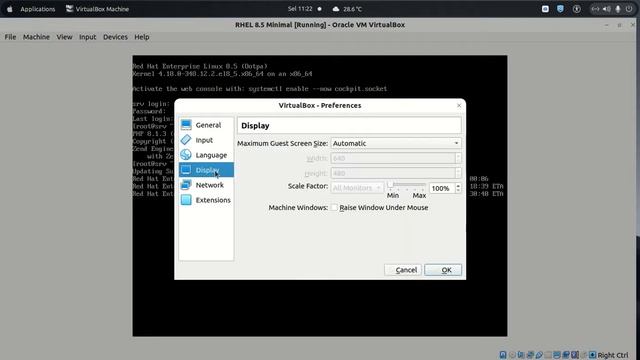Open the Applications menu in top panel
The width and height of the screenshot is (640, 360).
[x=38, y=9]
